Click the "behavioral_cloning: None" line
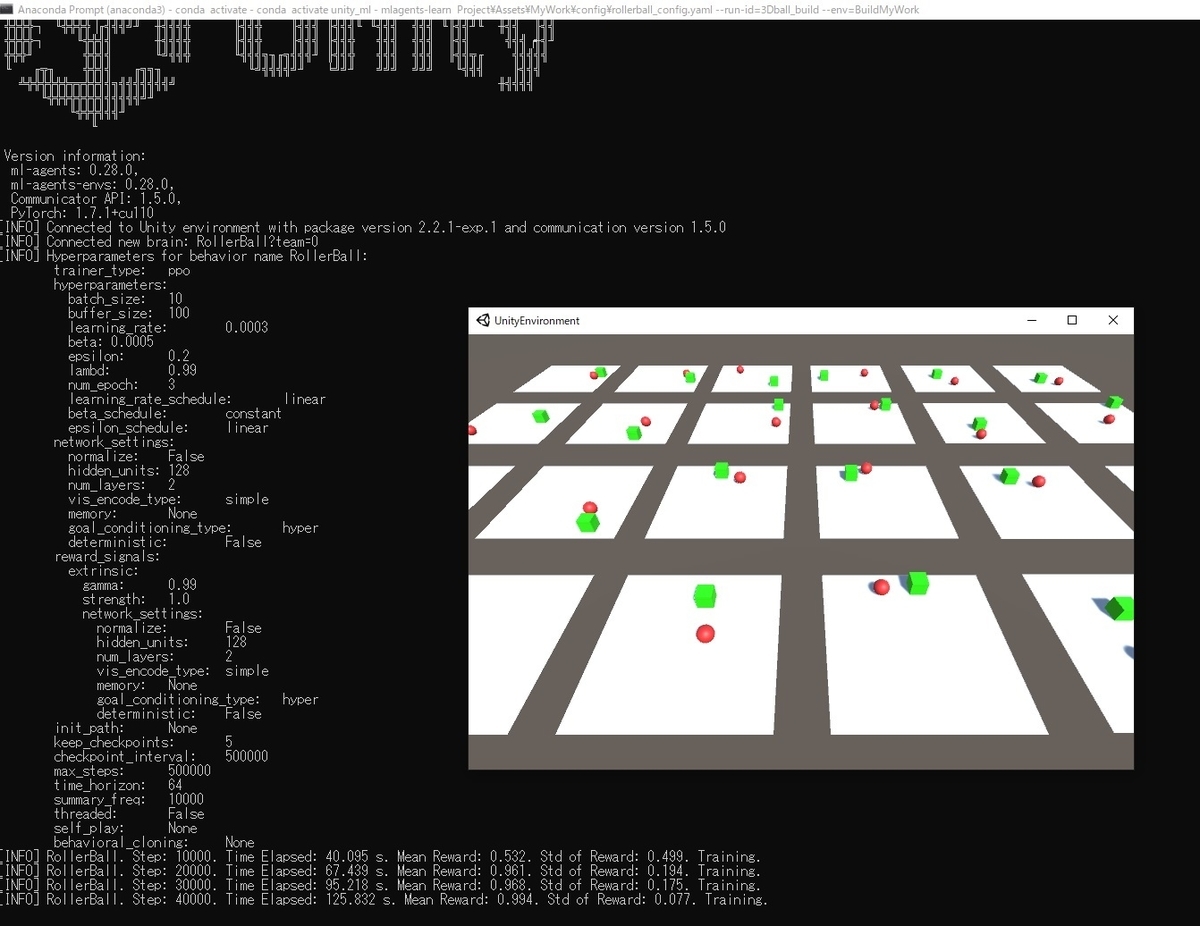 [x=154, y=842]
